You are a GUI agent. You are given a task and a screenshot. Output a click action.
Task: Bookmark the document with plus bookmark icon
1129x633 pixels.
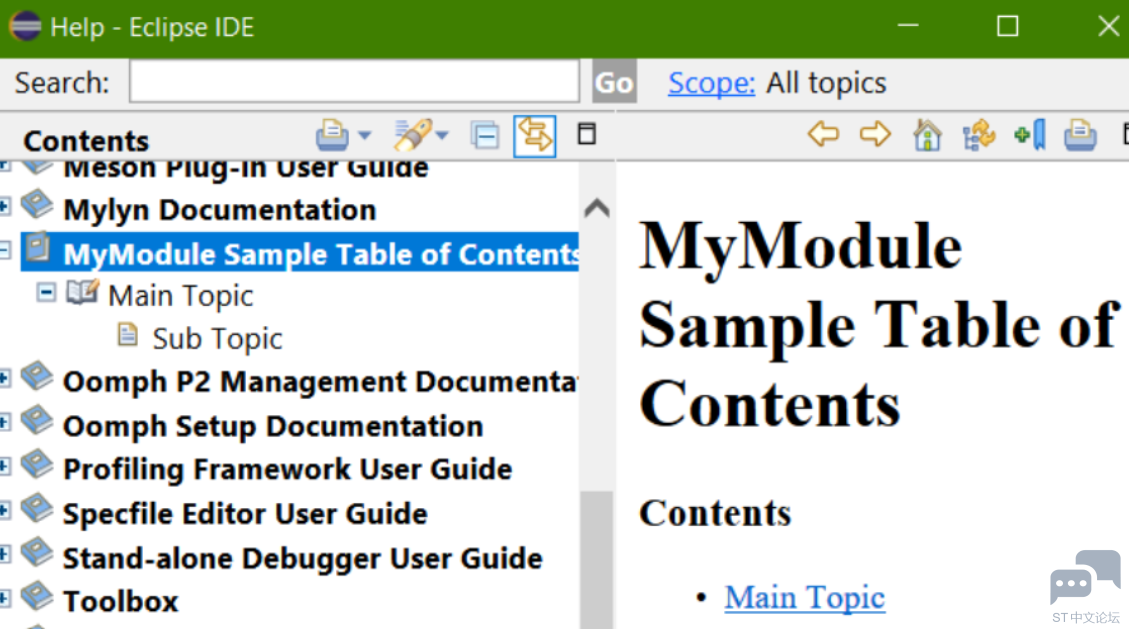coord(1030,135)
